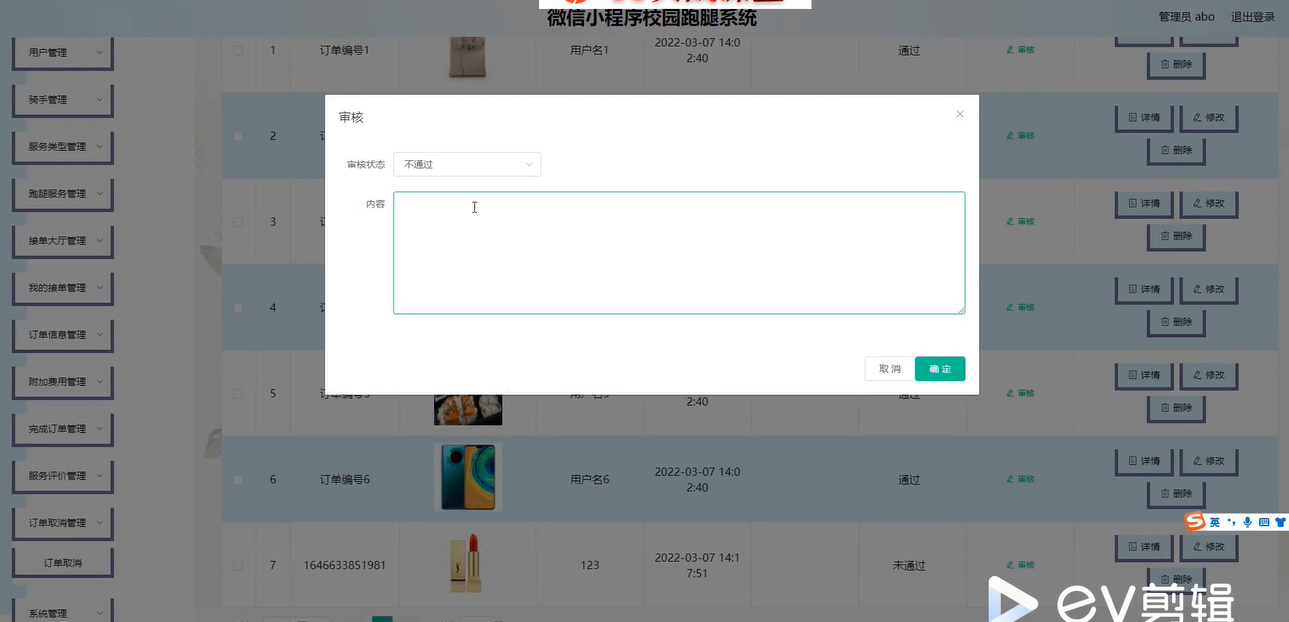The height and width of the screenshot is (622, 1289).
Task: Click the 修改 button in row 3
Action: 1209,203
